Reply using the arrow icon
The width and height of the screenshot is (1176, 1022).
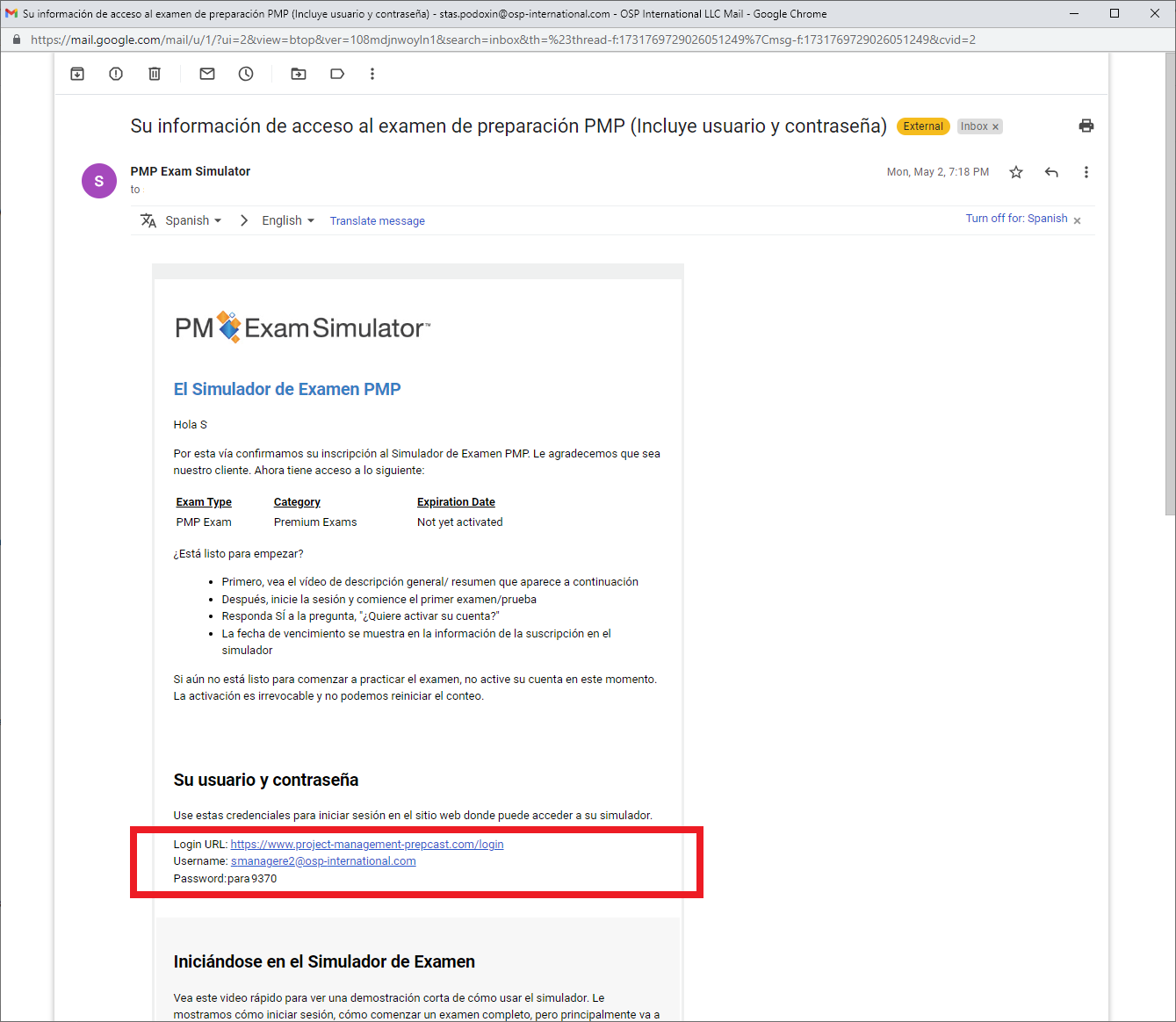[x=1051, y=172]
